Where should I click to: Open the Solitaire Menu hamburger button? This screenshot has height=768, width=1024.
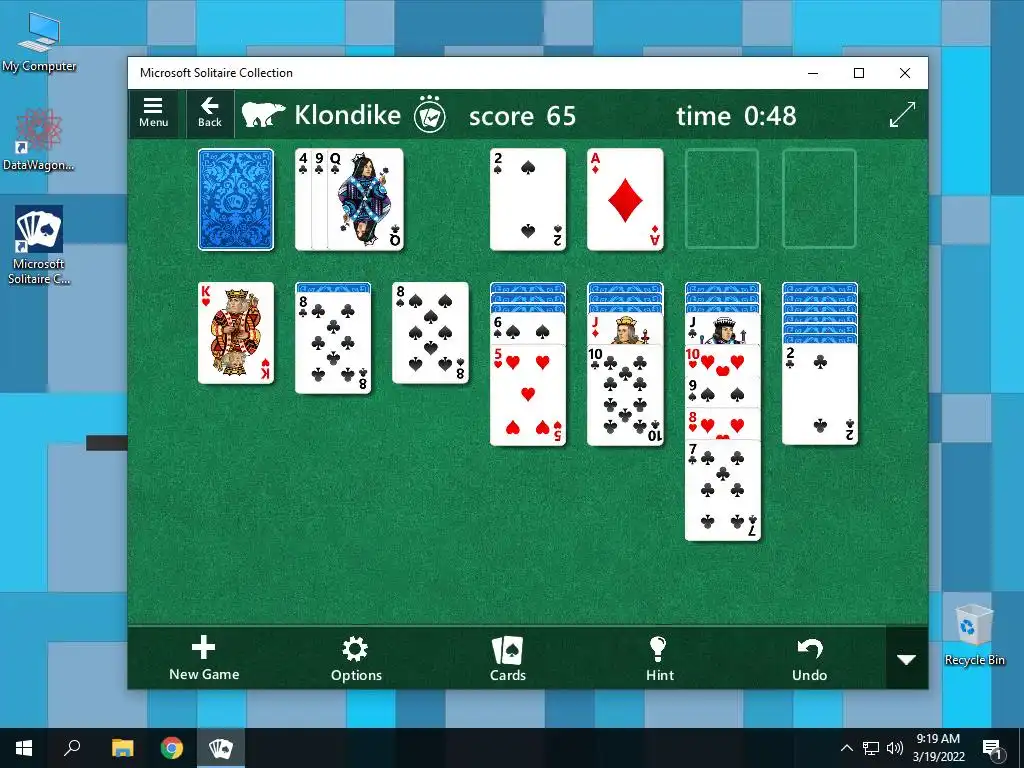coord(153,114)
